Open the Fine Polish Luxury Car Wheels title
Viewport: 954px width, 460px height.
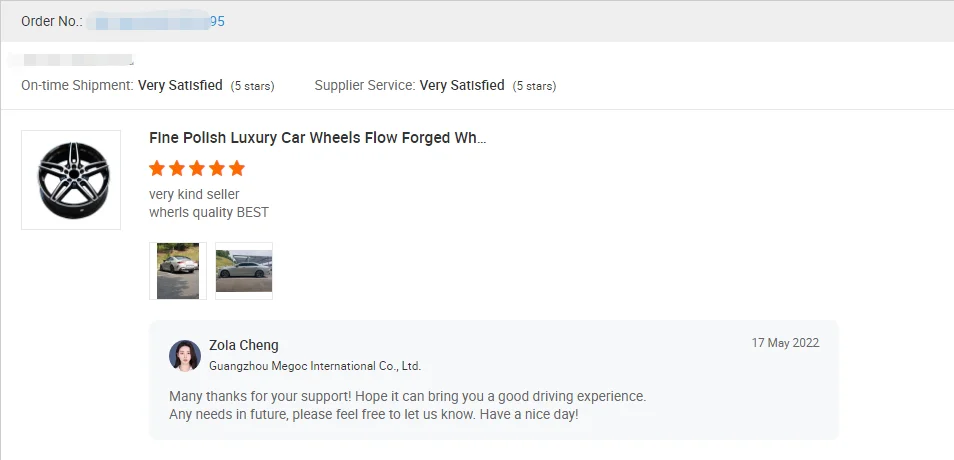pyautogui.click(x=317, y=138)
